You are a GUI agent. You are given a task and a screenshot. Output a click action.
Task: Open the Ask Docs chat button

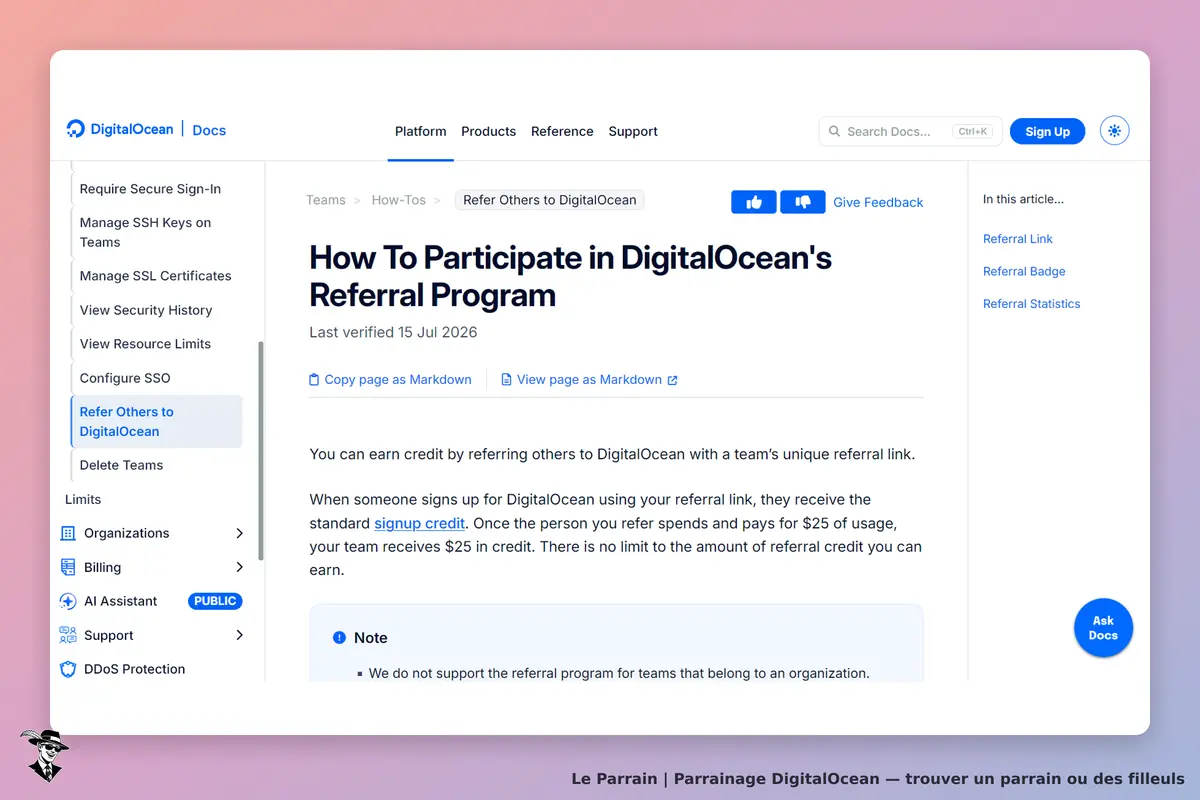point(1103,628)
